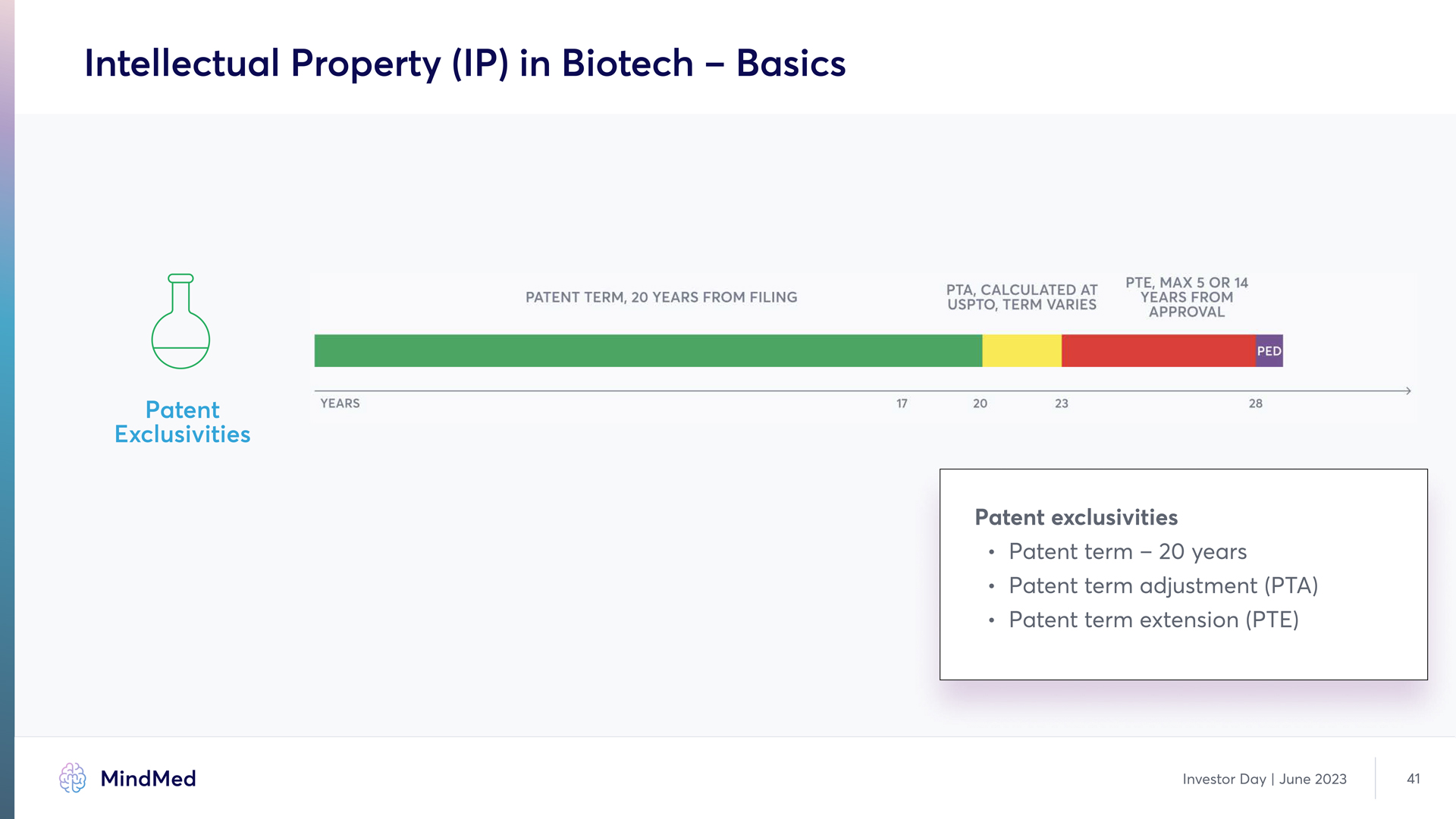Click the red PTE bar segment

click(1158, 351)
